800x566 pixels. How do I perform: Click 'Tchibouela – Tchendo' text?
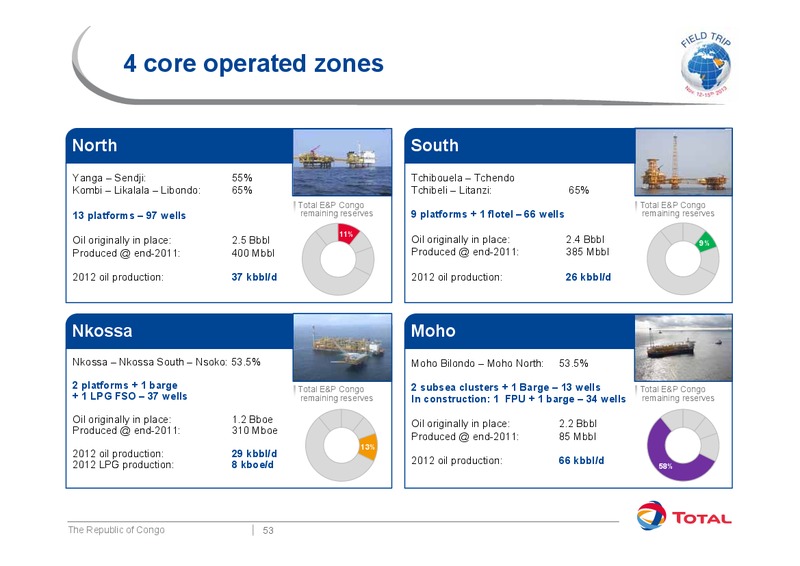pos(463,178)
